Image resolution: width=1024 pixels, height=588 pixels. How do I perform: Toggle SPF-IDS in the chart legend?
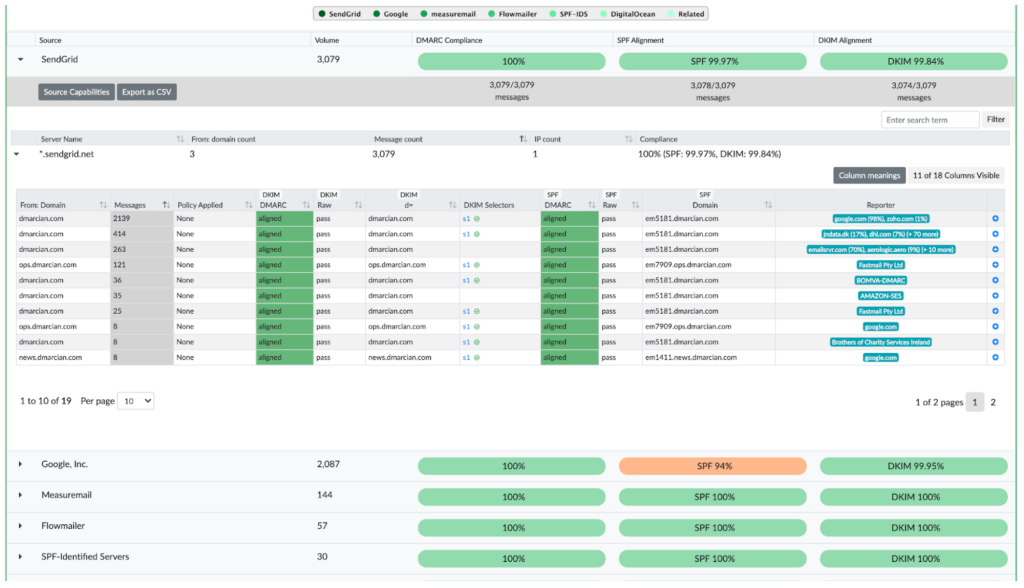(x=568, y=14)
